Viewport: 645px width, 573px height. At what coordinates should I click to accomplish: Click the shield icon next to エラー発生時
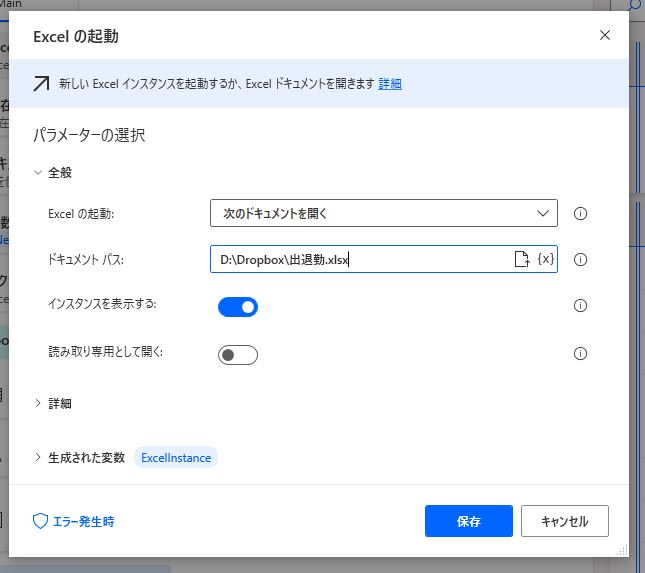40,521
